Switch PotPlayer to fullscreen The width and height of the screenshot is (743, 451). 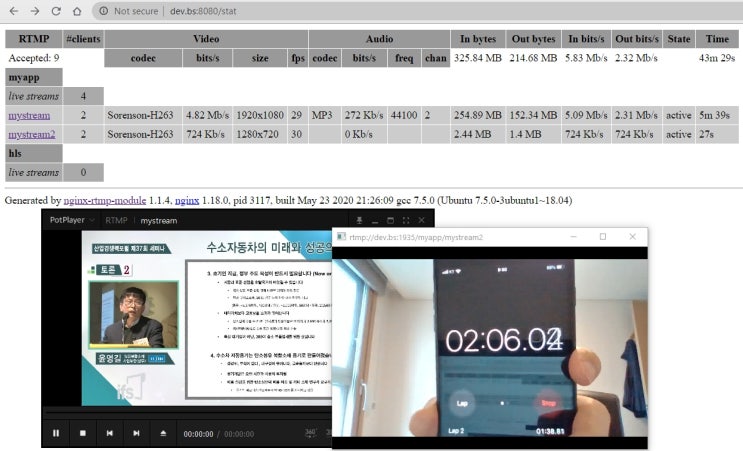pyautogui.click(x=406, y=220)
